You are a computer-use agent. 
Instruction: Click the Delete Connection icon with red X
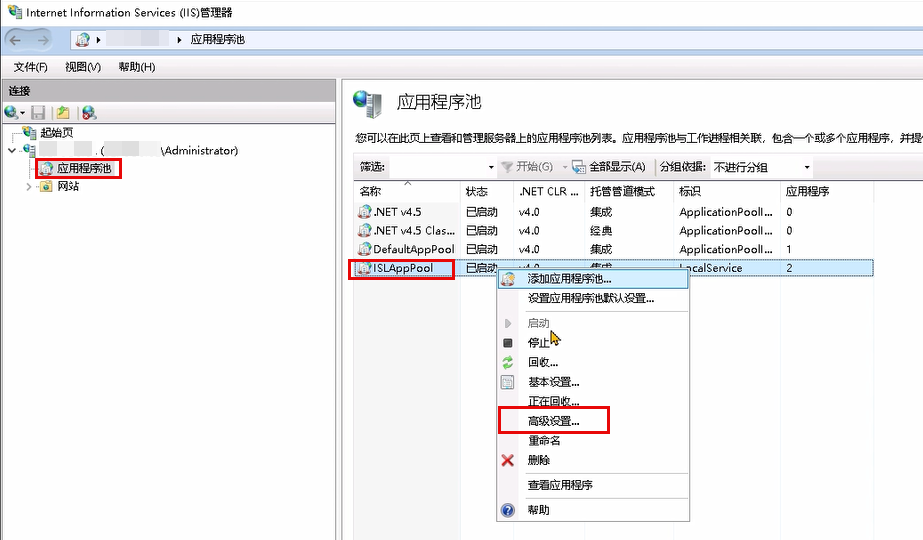pyautogui.click(x=89, y=113)
